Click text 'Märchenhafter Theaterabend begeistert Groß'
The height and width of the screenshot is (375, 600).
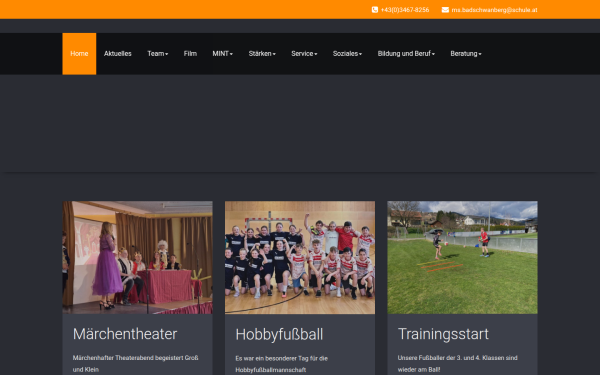(x=135, y=358)
